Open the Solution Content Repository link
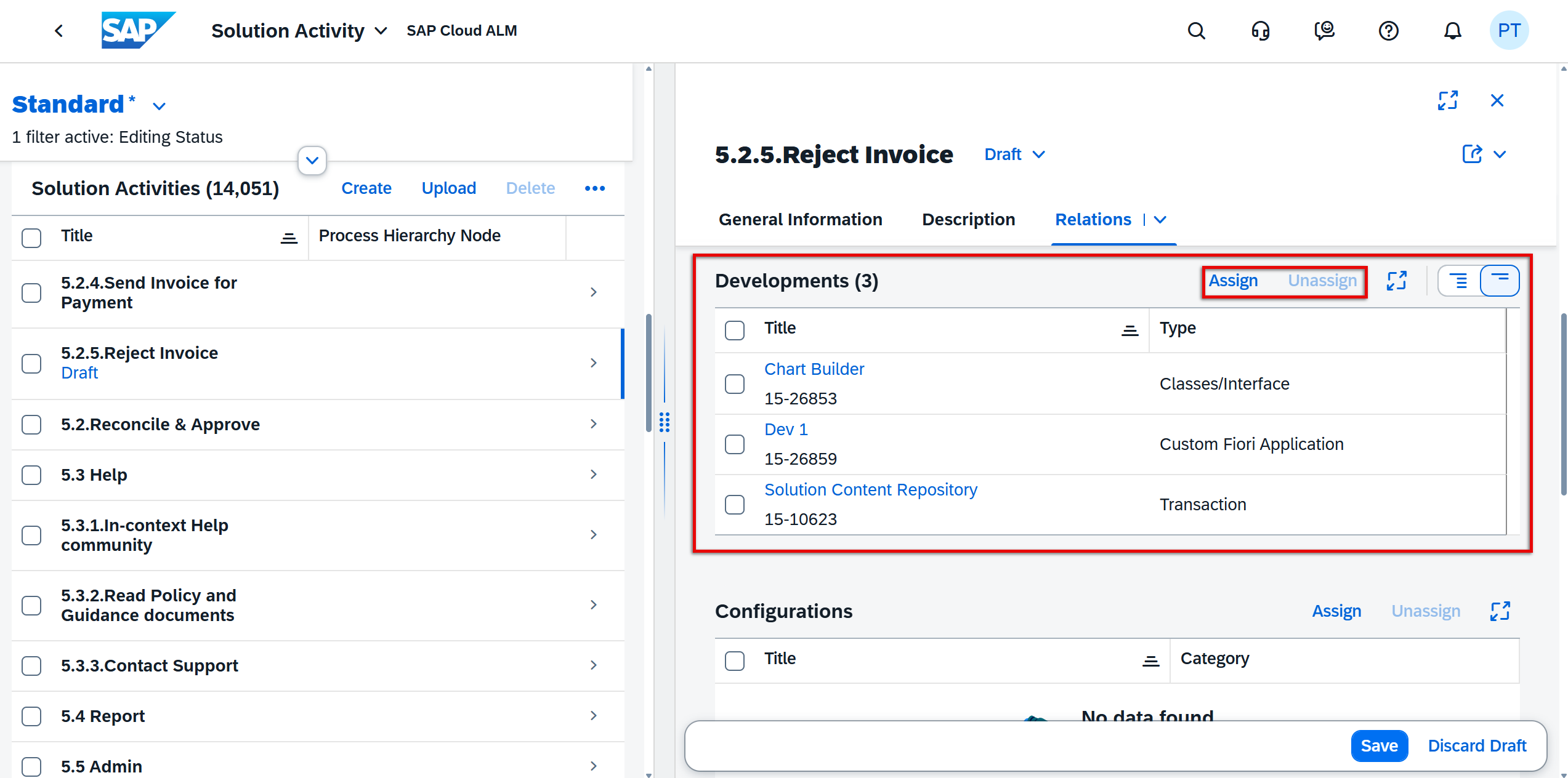This screenshot has height=778, width=1568. click(870, 490)
